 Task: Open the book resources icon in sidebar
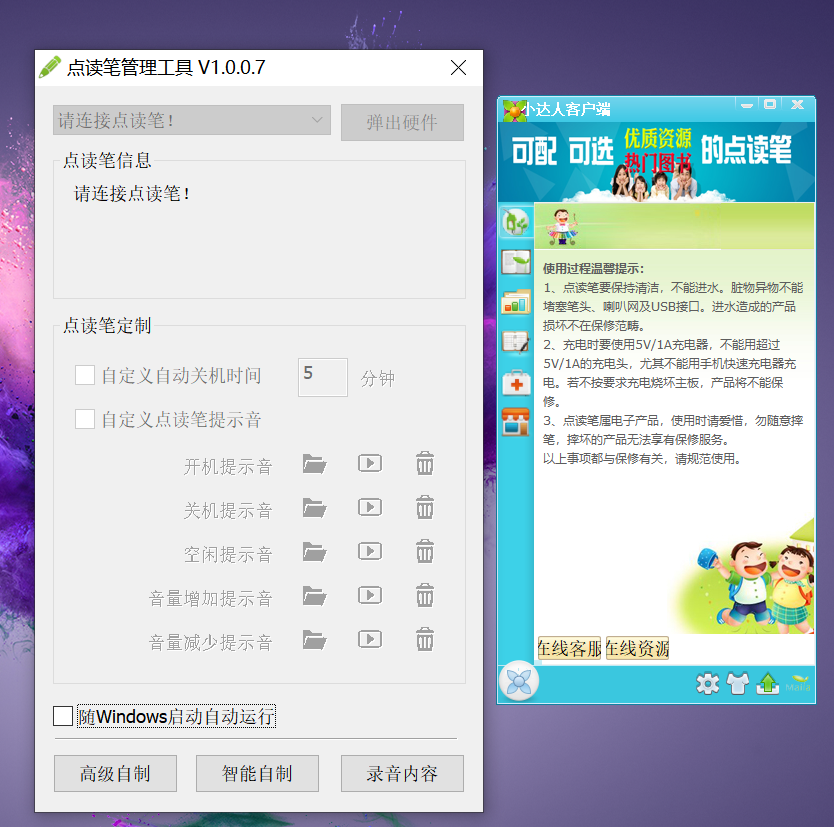point(516,262)
